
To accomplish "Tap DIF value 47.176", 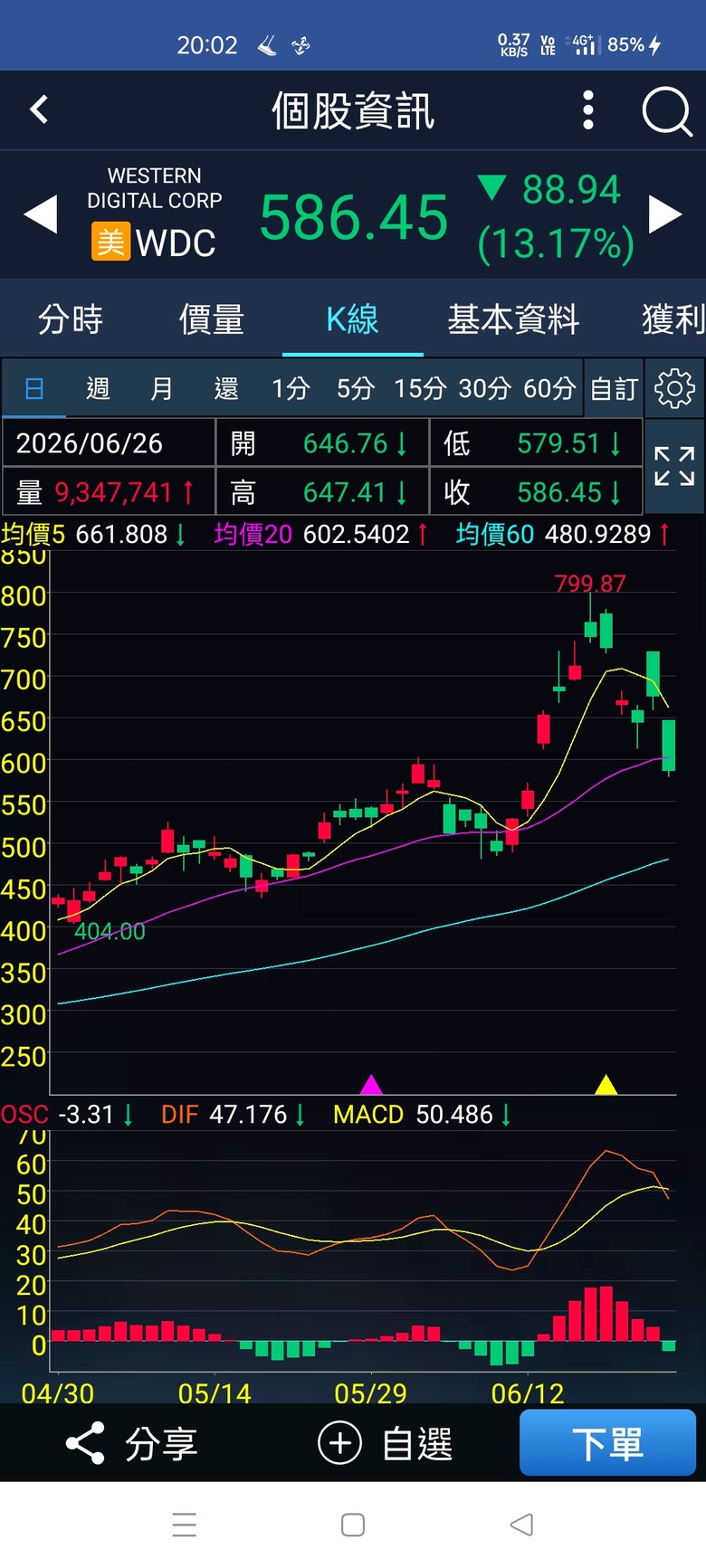I will 248,1115.
